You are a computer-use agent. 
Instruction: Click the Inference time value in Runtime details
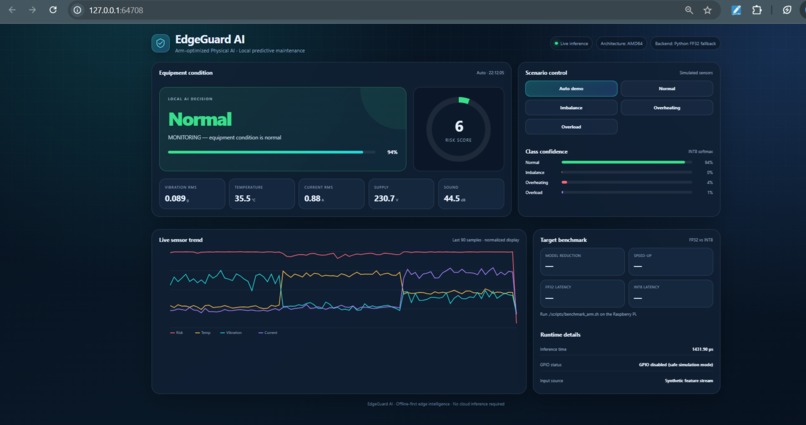(x=702, y=349)
